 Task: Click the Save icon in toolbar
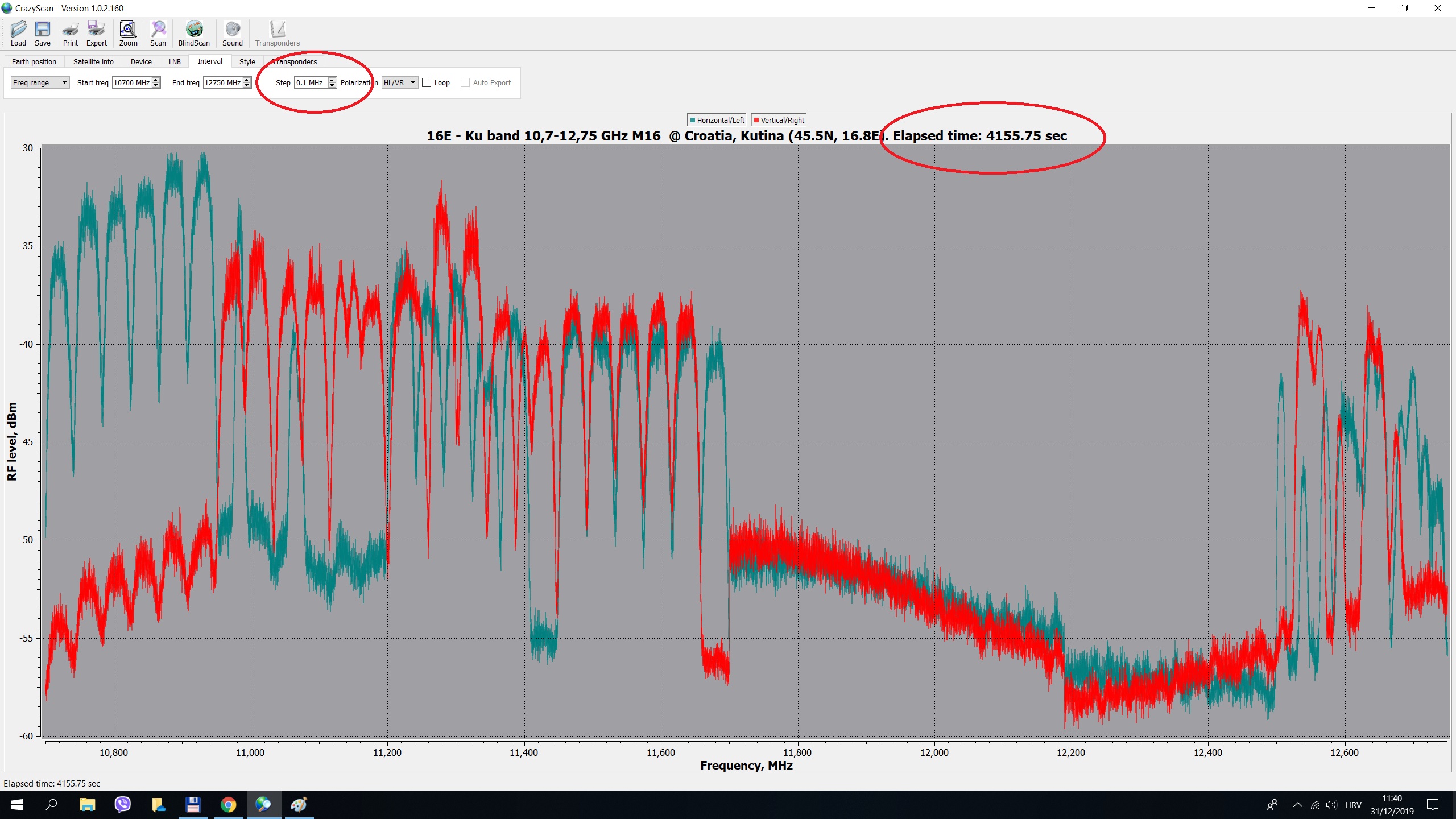tap(43, 34)
